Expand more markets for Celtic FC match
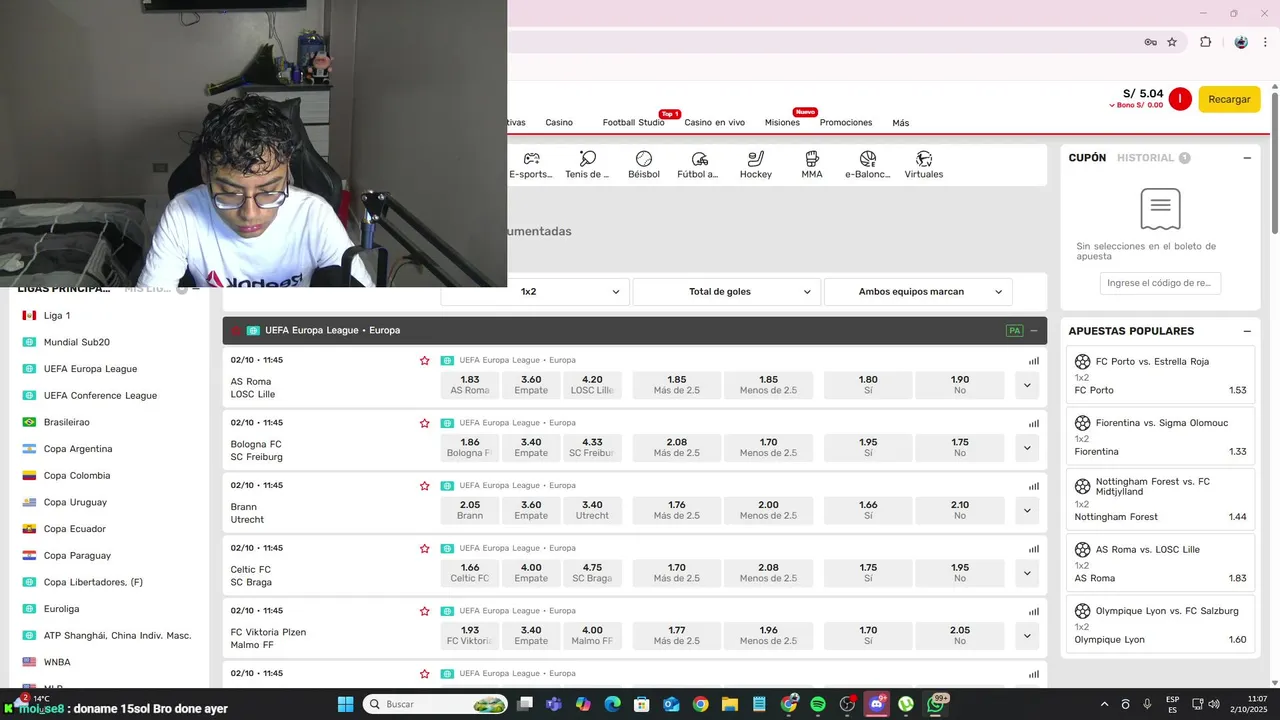This screenshot has height=720, width=1280. pos(1027,573)
